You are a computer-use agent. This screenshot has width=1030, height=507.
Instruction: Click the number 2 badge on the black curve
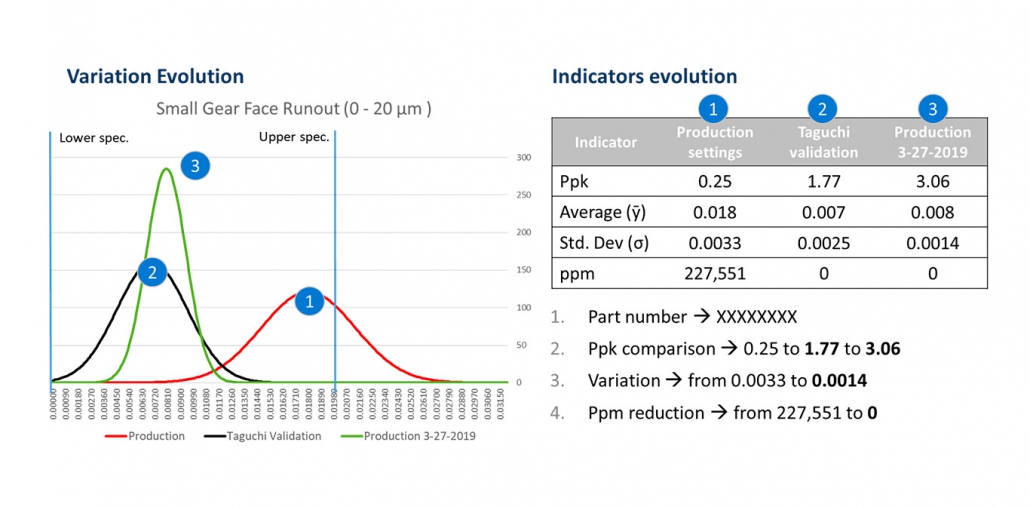point(152,271)
